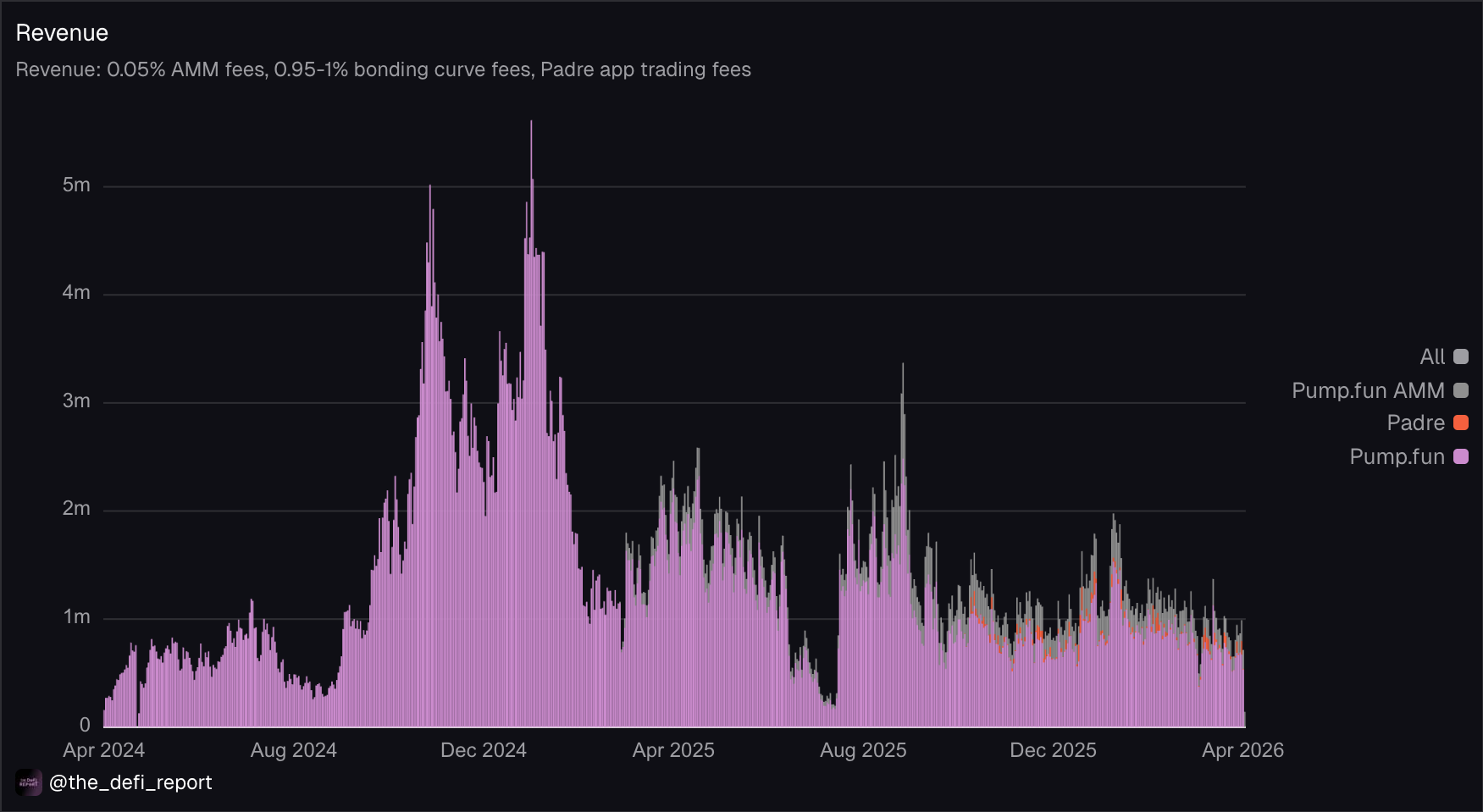Select the Revenue chart title
The image size is (1483, 812).
click(62, 33)
